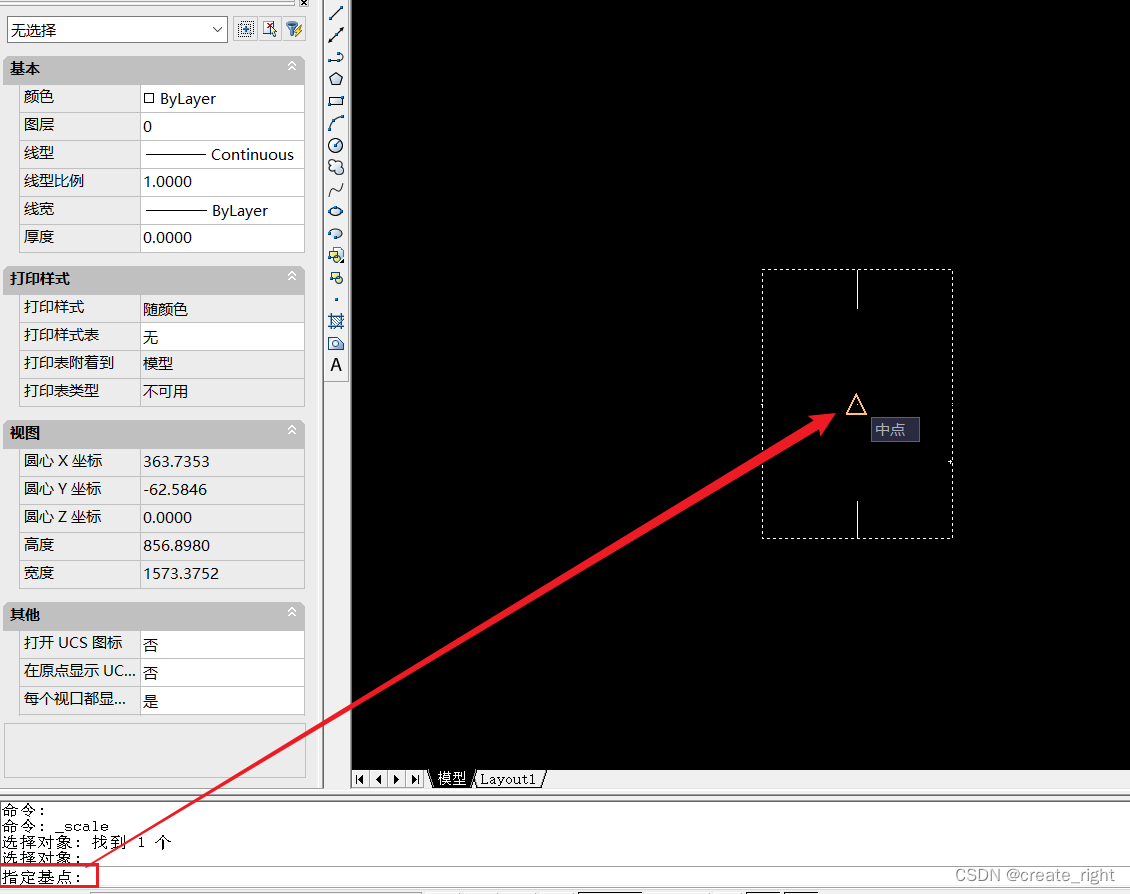Click the 线宽 ByLayer value
The image size is (1130, 894).
click(222, 210)
